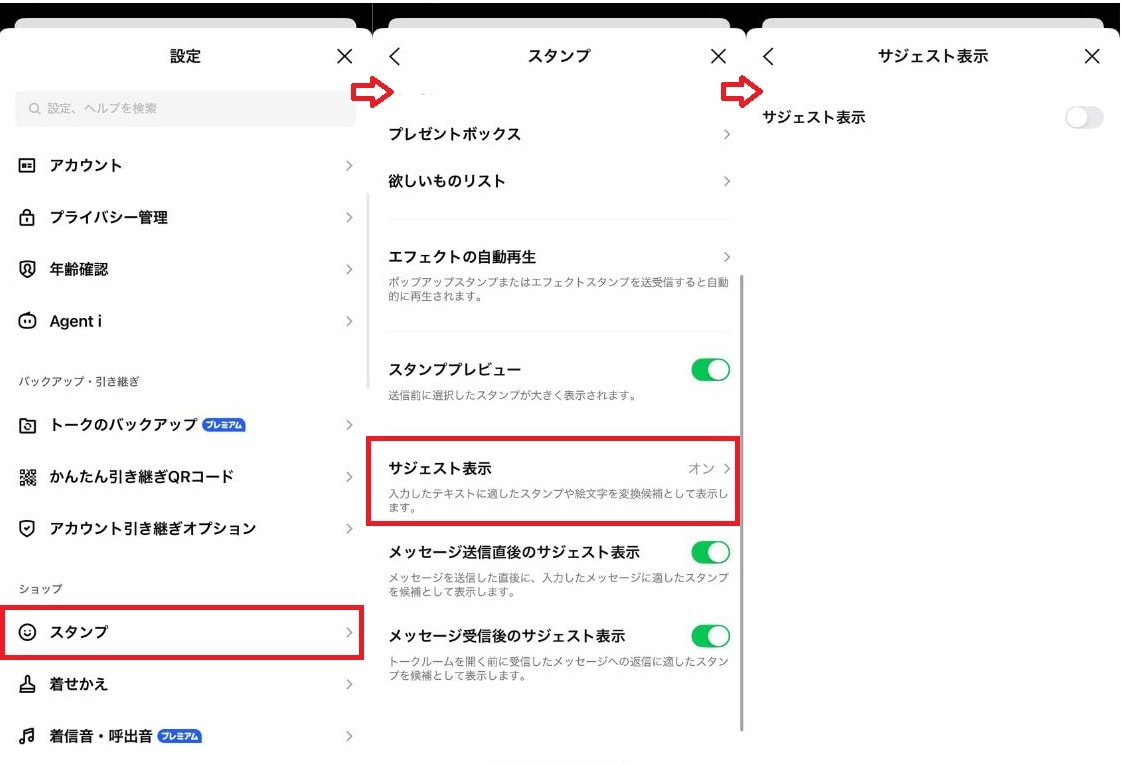
Task: Close the サジェスト表示 screen with X
Action: click(x=1092, y=56)
